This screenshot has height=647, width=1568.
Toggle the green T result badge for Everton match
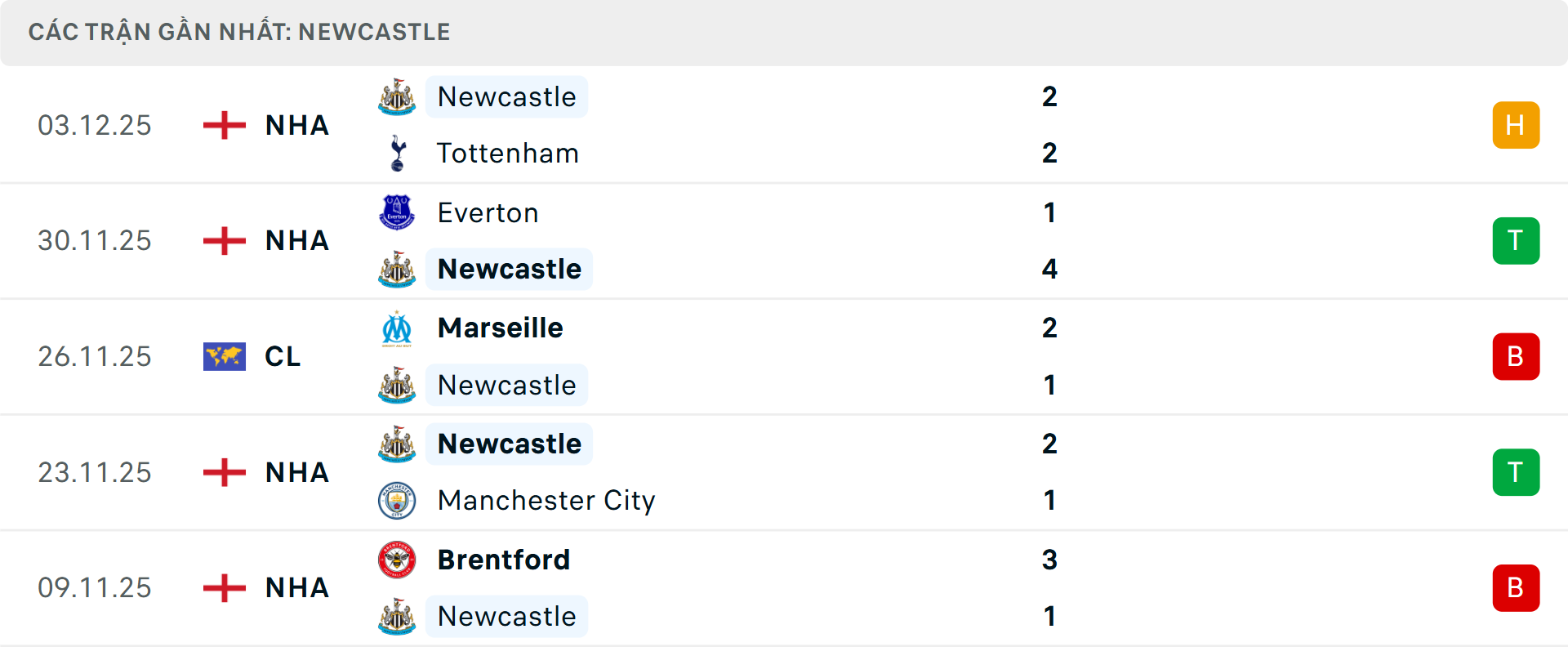click(1516, 240)
